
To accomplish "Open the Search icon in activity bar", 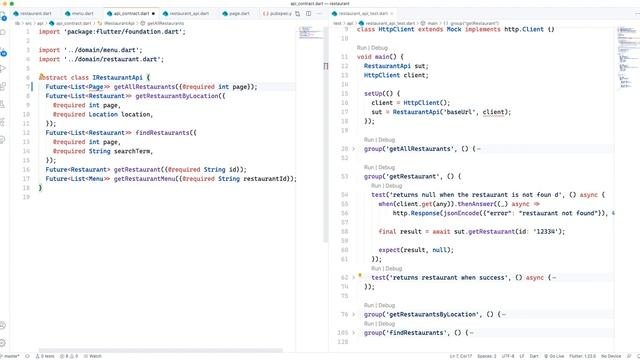I will coord(3,32).
